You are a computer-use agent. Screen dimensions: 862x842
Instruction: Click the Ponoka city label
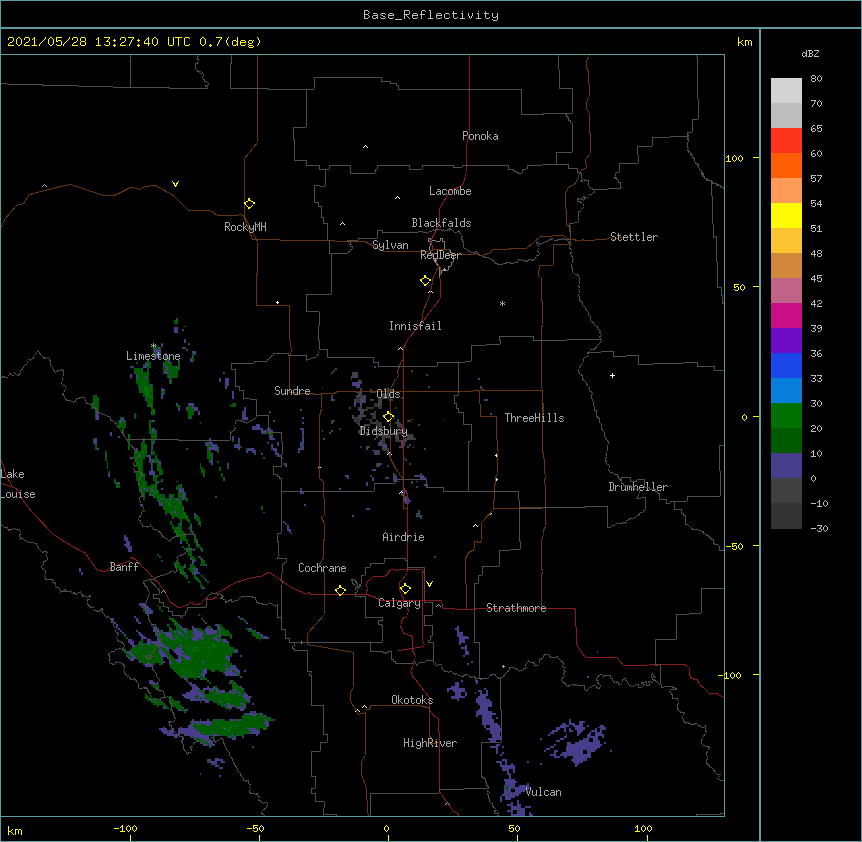(x=480, y=136)
